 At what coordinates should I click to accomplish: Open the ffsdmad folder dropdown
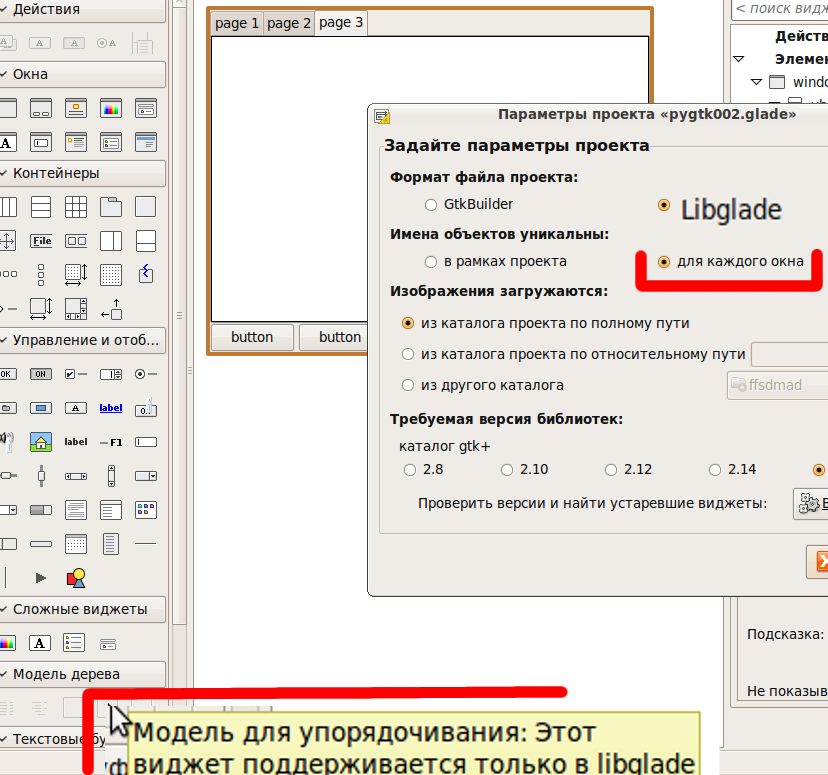(777, 385)
